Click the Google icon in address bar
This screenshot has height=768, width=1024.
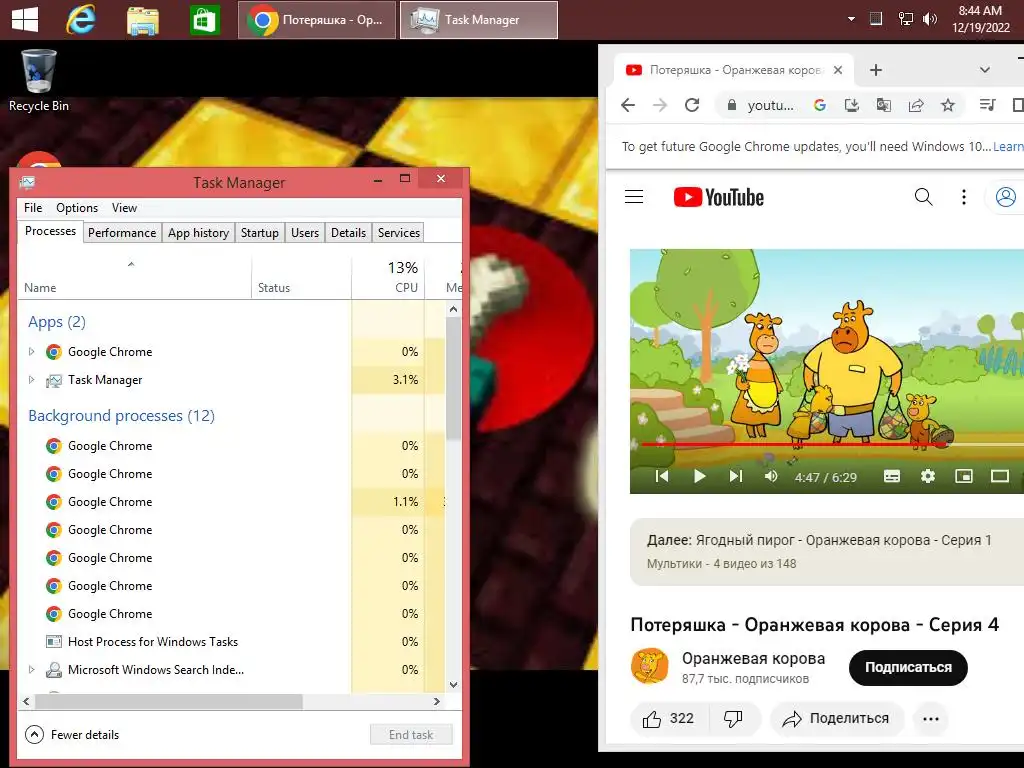[820, 105]
